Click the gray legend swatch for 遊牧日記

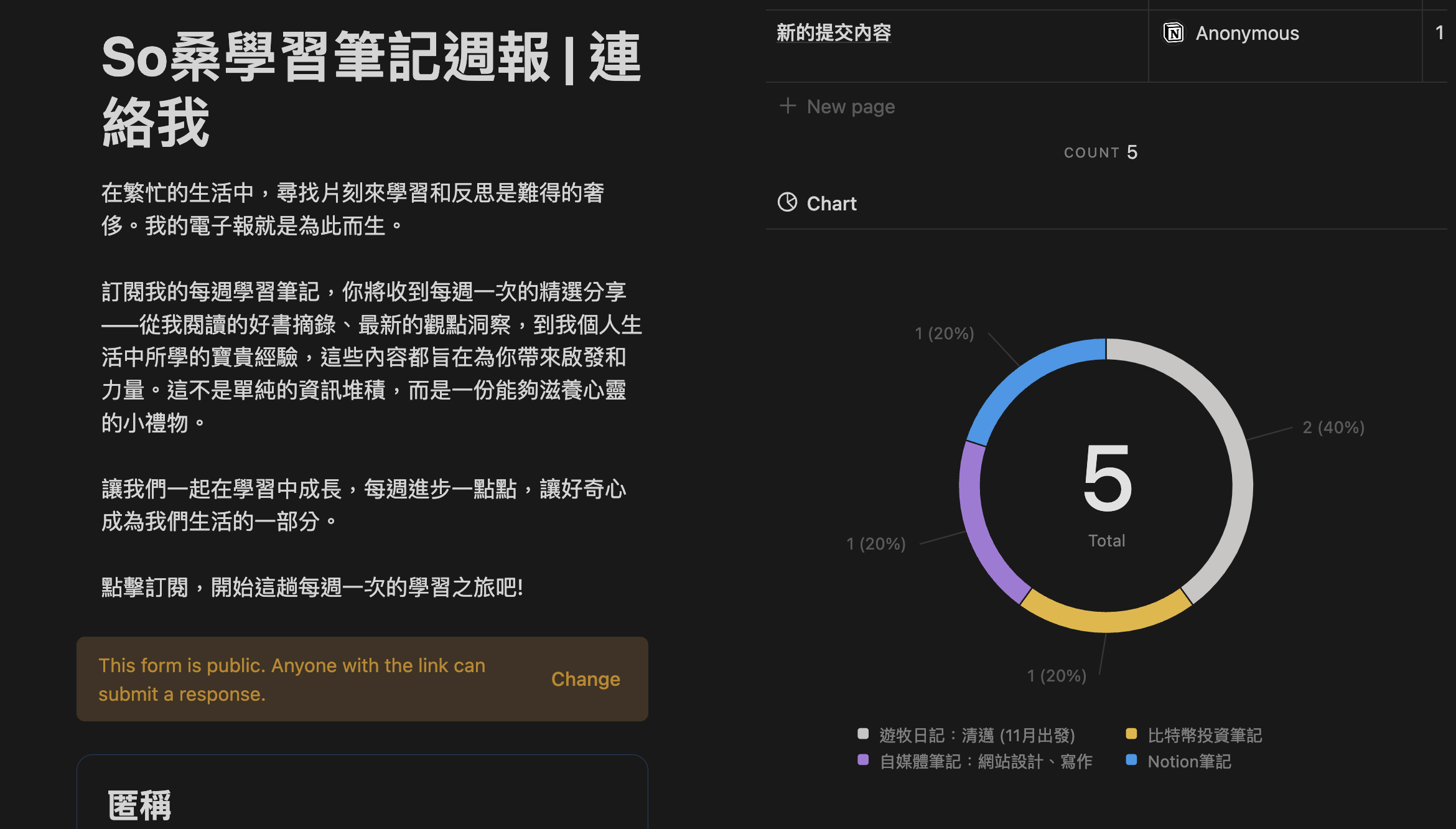(862, 734)
